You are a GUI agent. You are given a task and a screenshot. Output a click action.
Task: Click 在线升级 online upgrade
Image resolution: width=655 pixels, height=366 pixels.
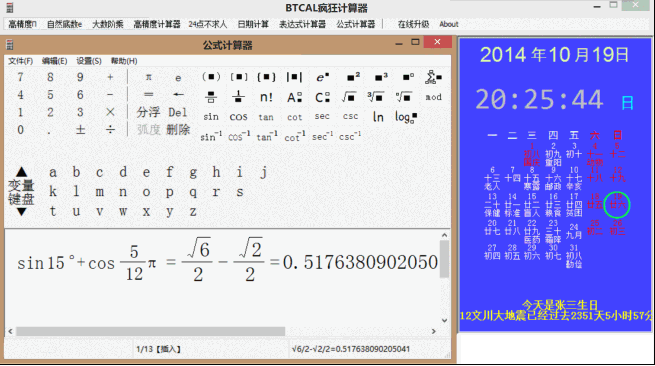(x=414, y=24)
